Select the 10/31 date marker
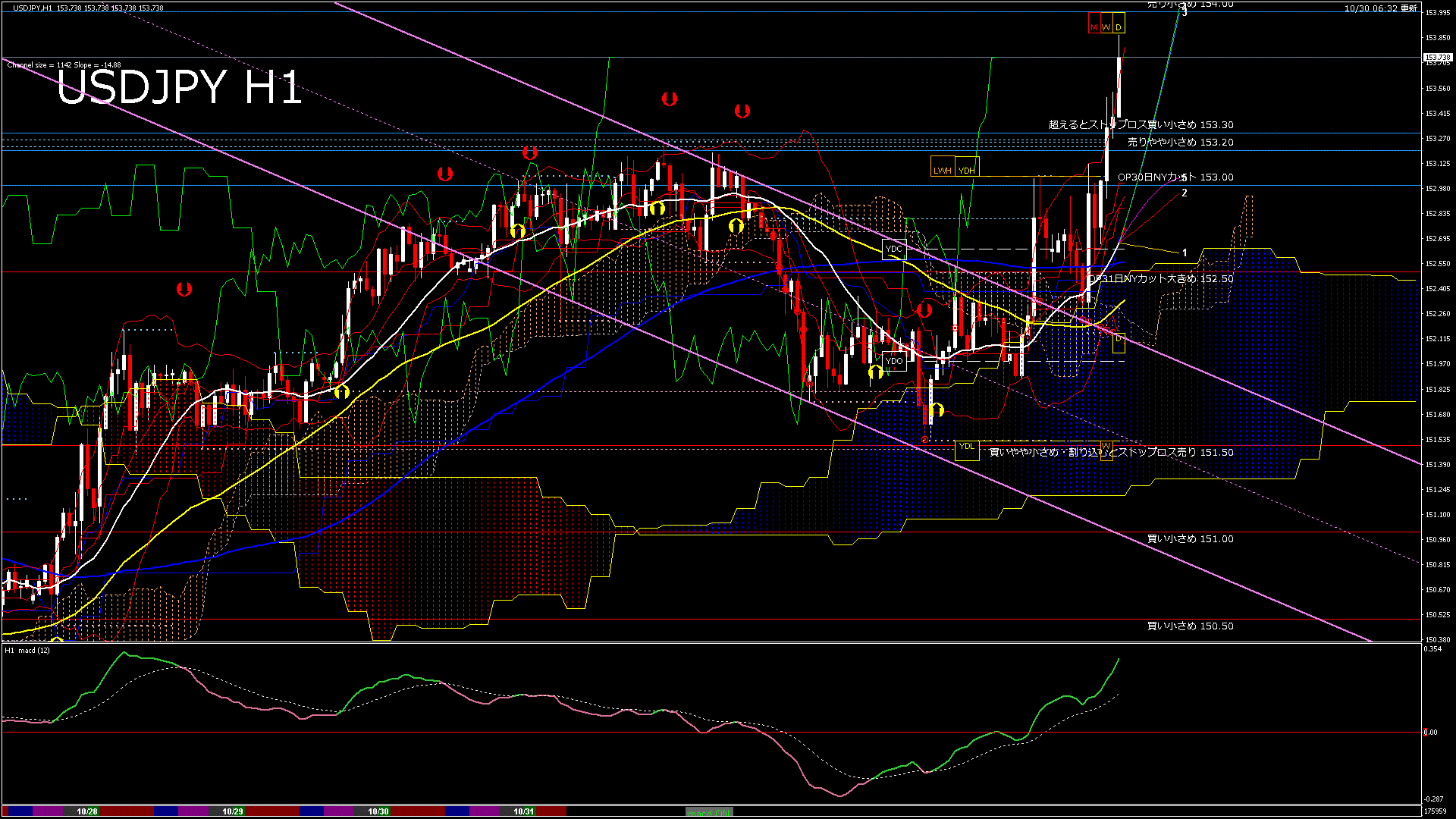Image resolution: width=1456 pixels, height=819 pixels. point(524,811)
